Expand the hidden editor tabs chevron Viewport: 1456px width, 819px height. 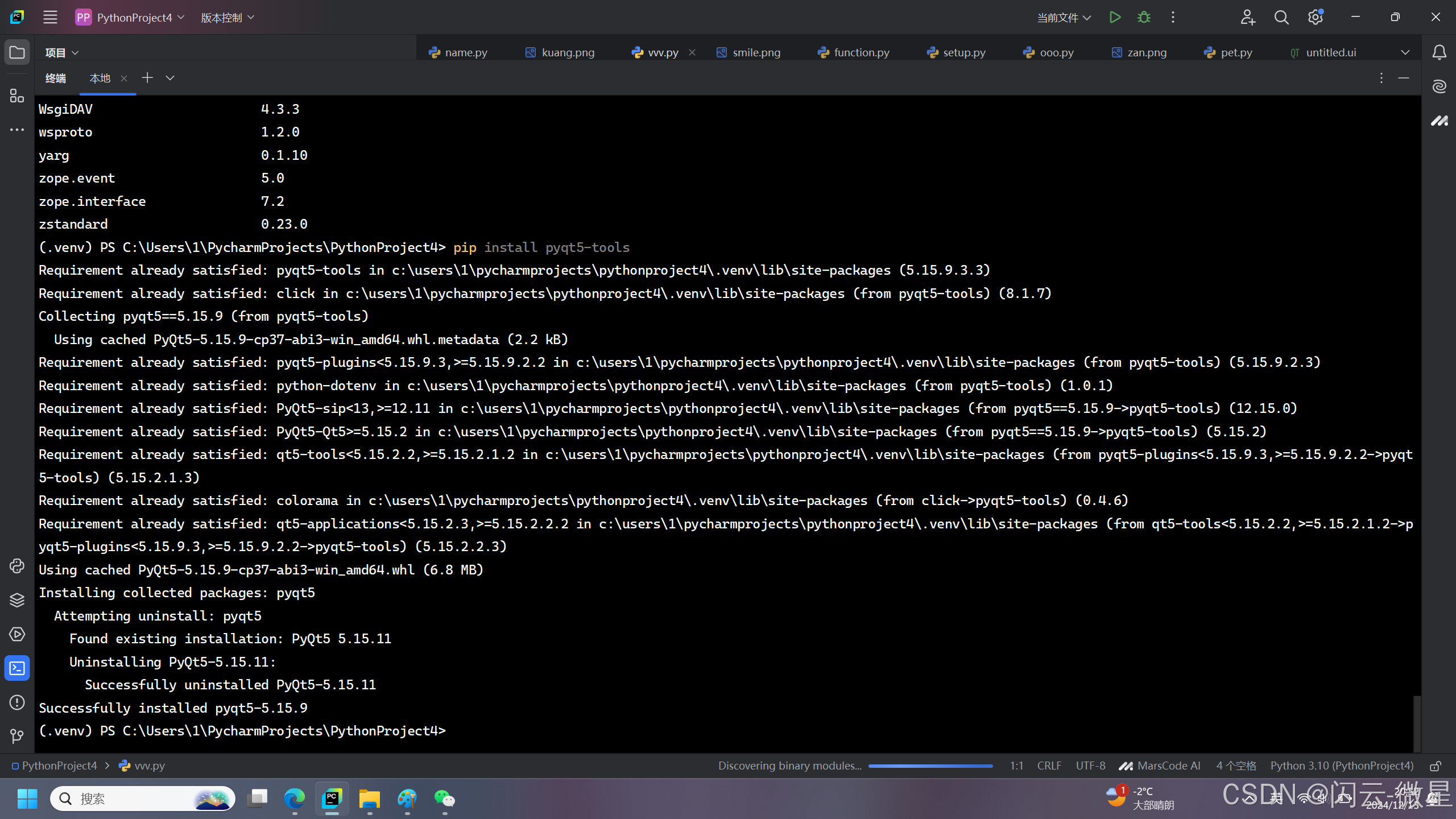pyautogui.click(x=1405, y=52)
